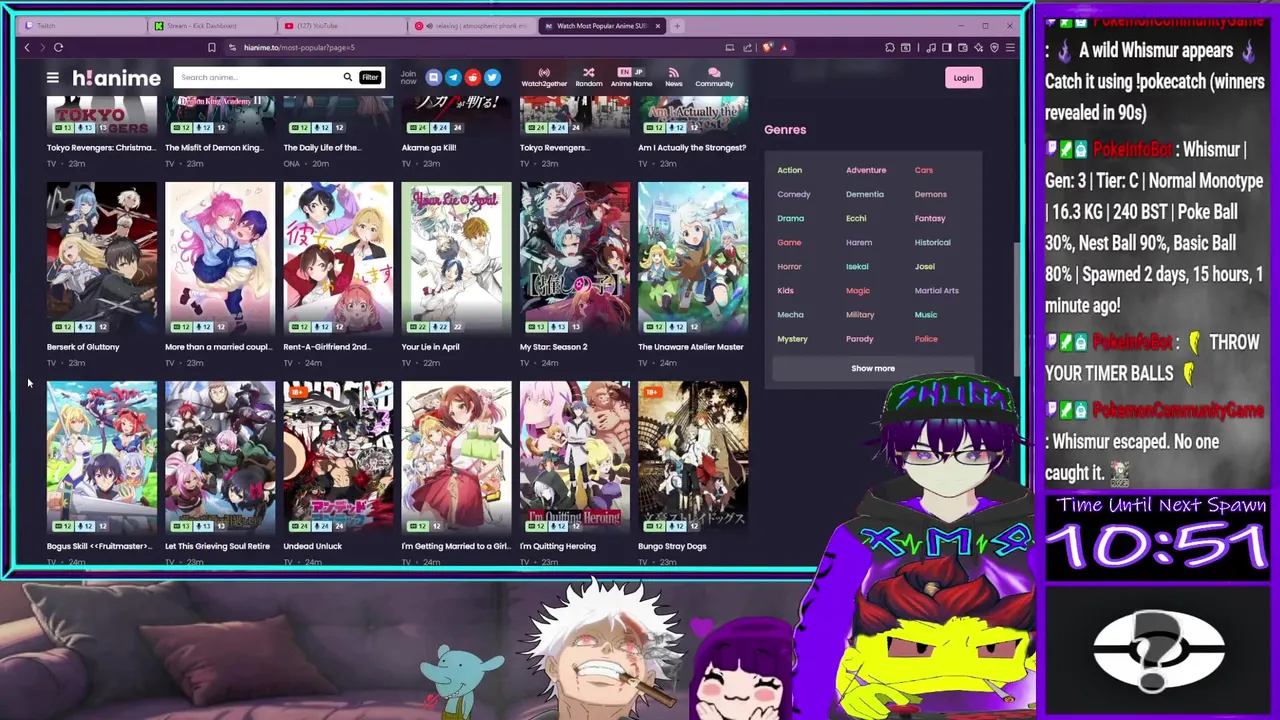Select the Ecchi genre

(856, 218)
